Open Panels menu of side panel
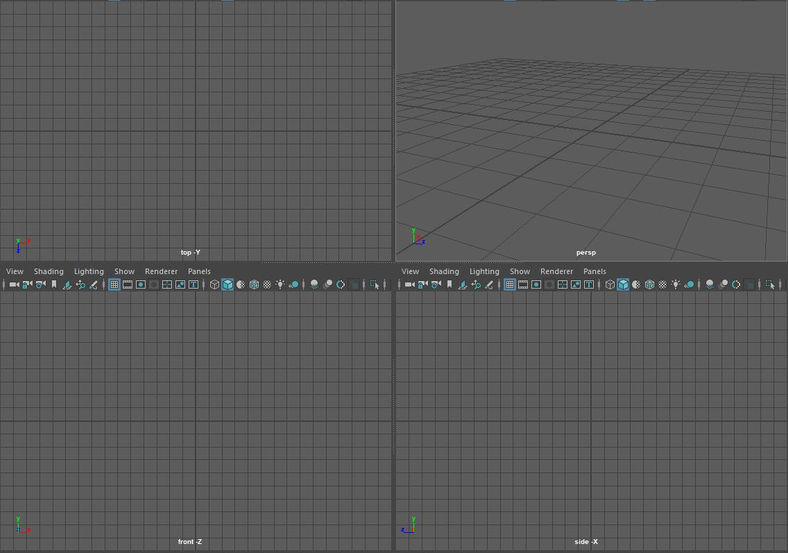788x553 pixels. pyautogui.click(x=595, y=271)
